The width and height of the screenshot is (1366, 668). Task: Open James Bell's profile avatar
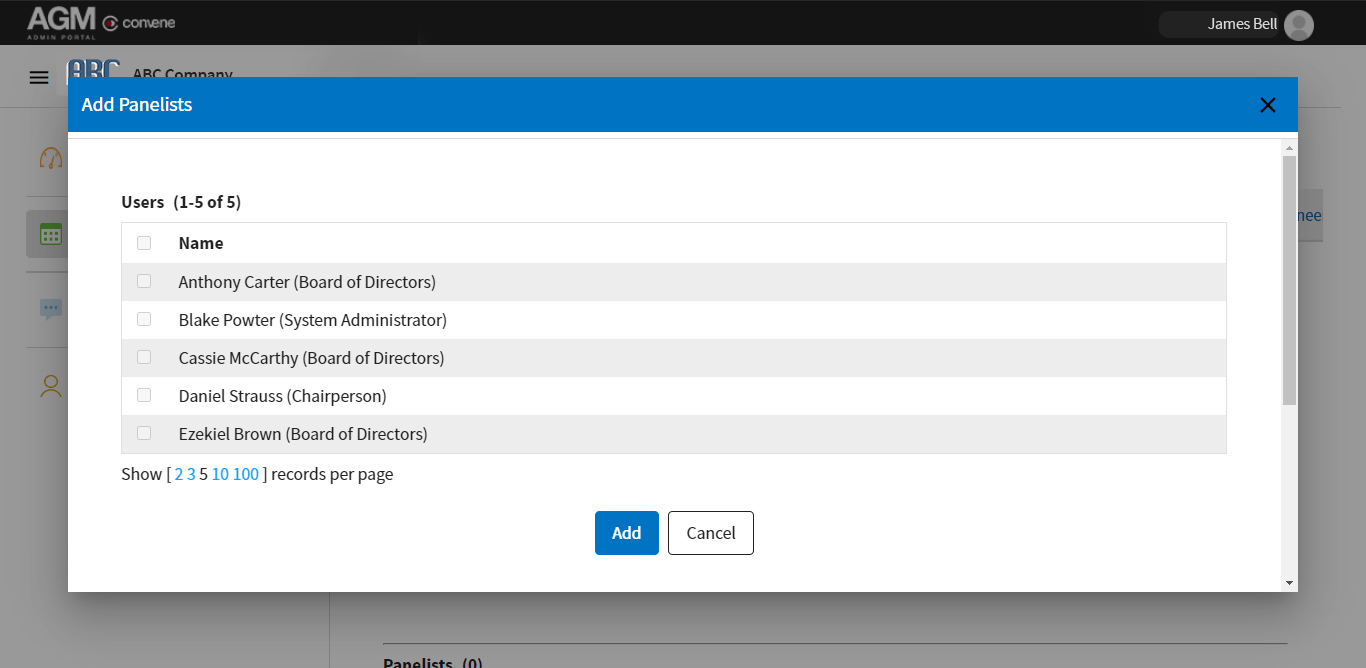pyautogui.click(x=1298, y=25)
